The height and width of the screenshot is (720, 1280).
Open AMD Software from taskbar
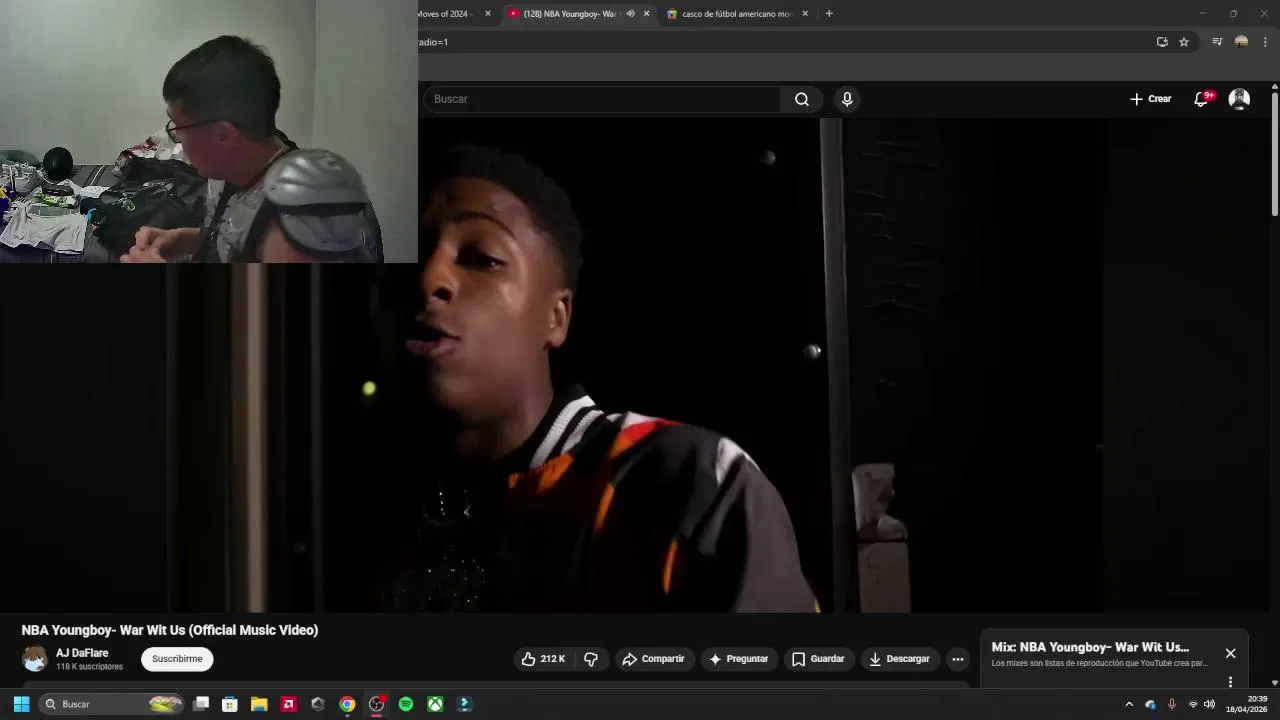click(288, 704)
